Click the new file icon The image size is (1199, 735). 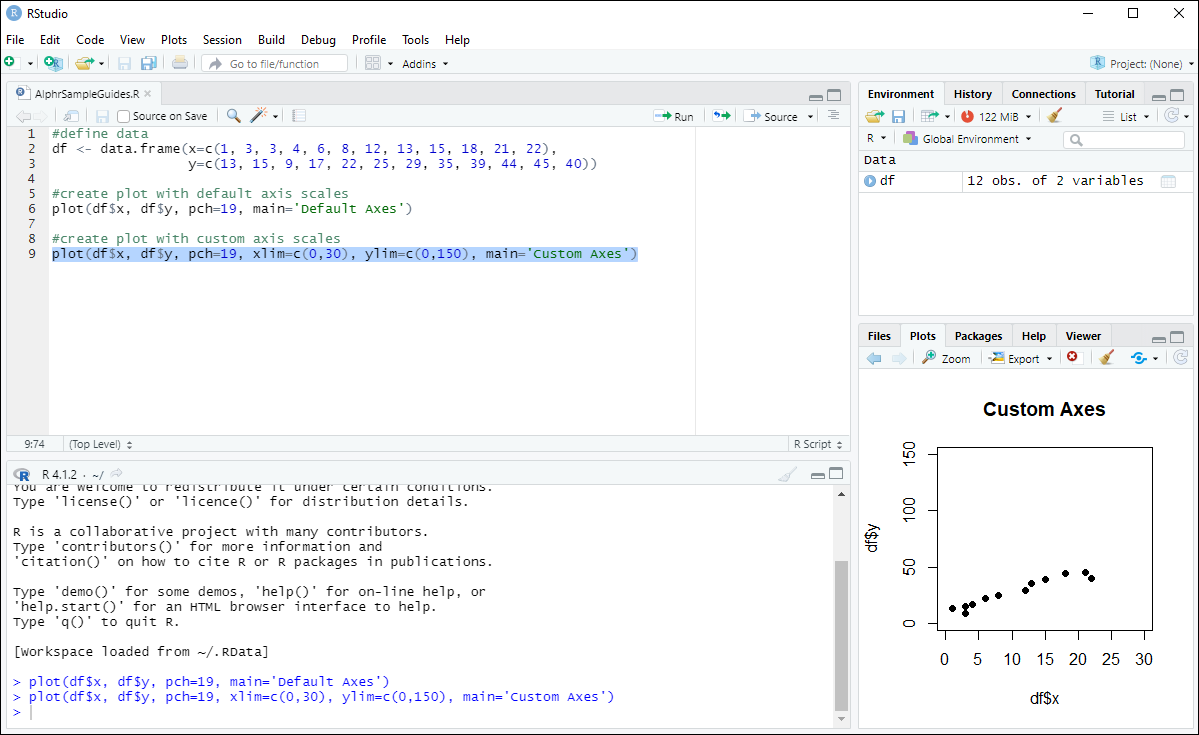click(15, 62)
